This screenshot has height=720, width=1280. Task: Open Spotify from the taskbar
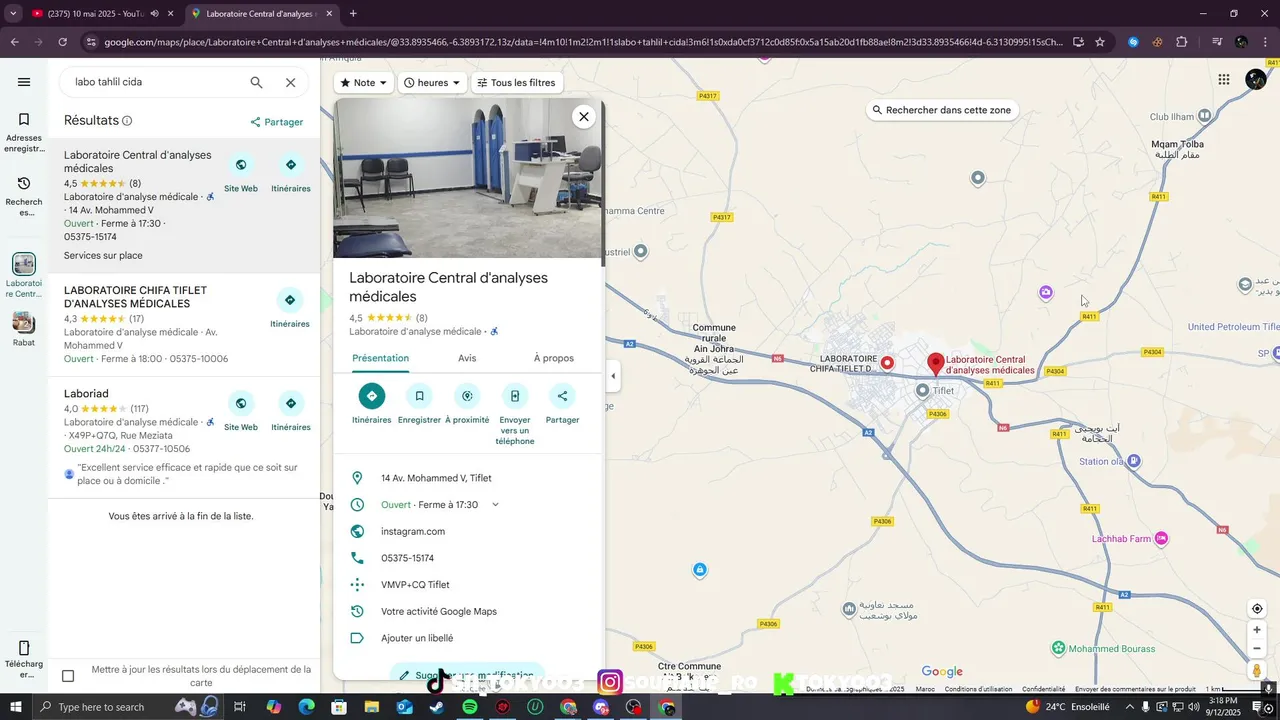click(470, 707)
